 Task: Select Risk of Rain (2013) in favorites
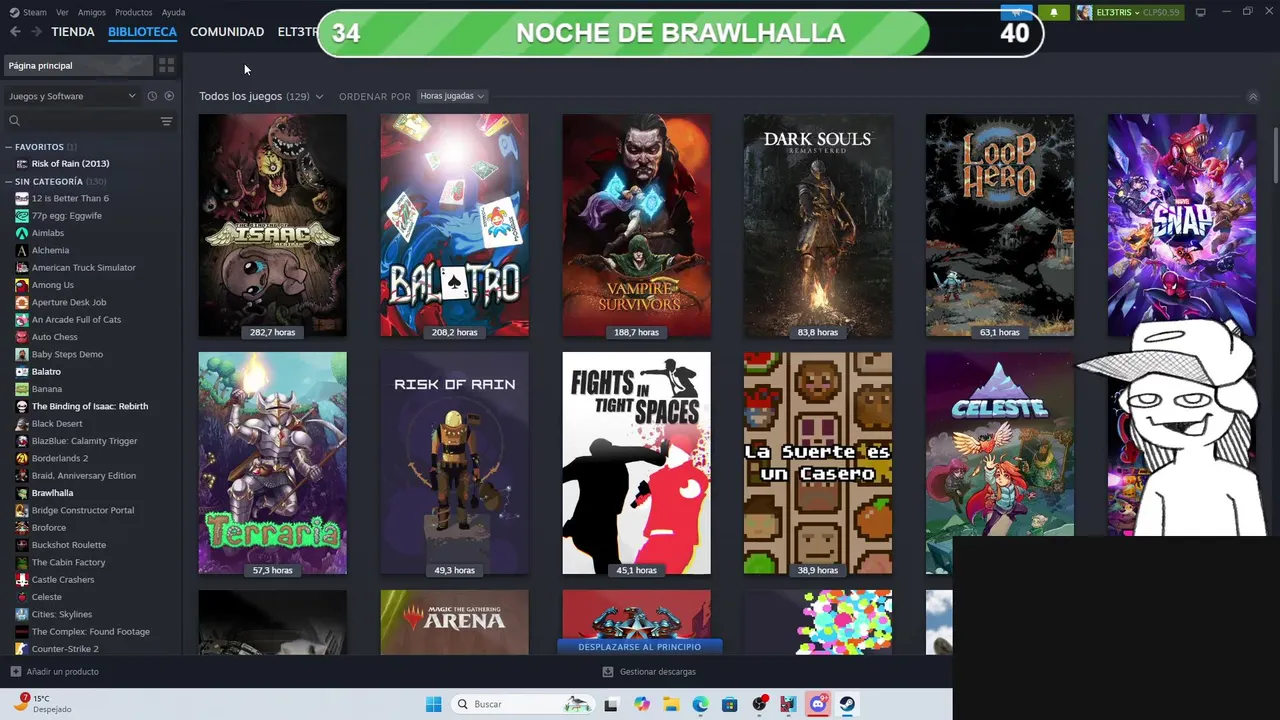70,164
